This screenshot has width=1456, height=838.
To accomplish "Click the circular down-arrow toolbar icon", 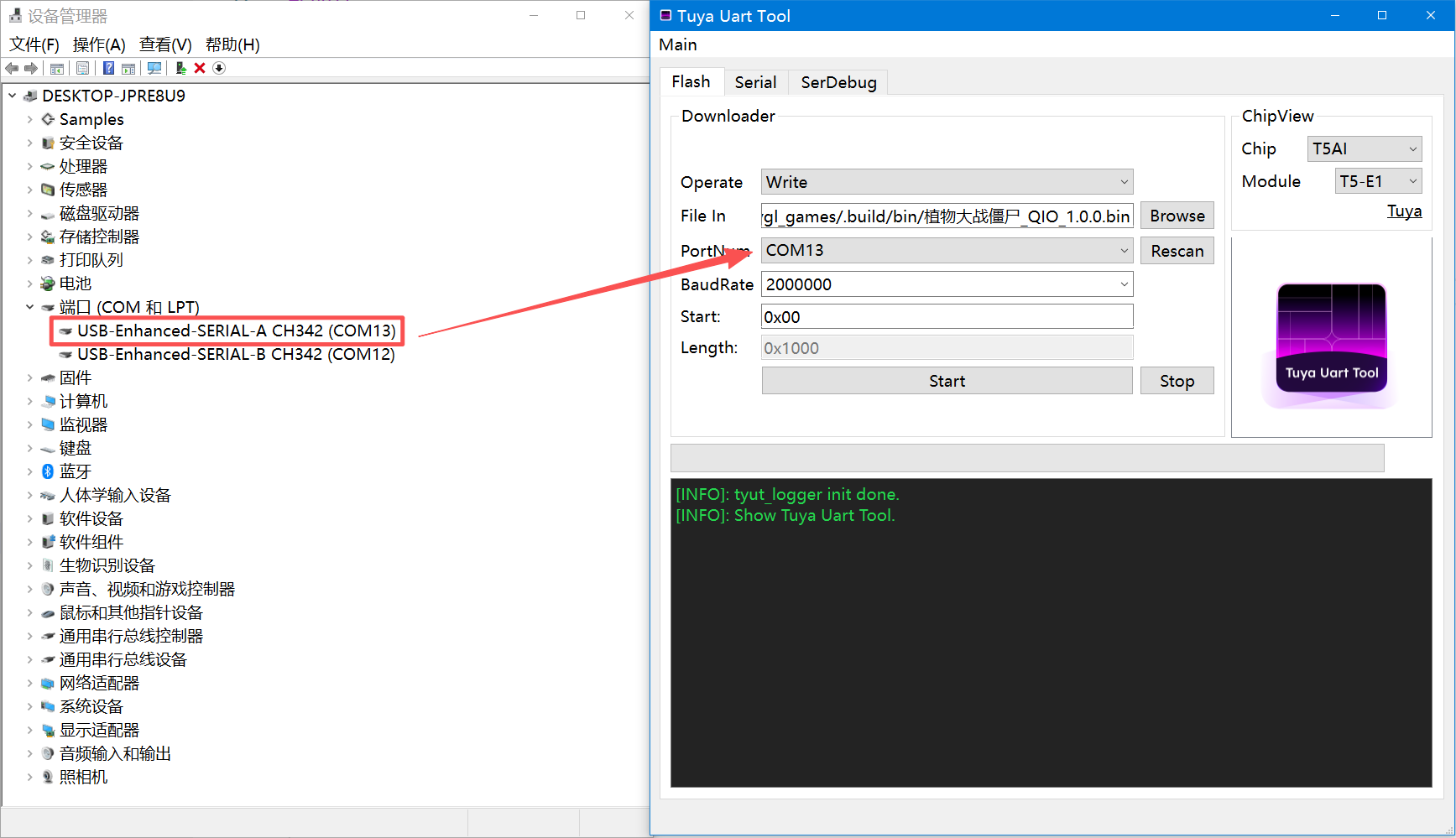I will [x=219, y=68].
